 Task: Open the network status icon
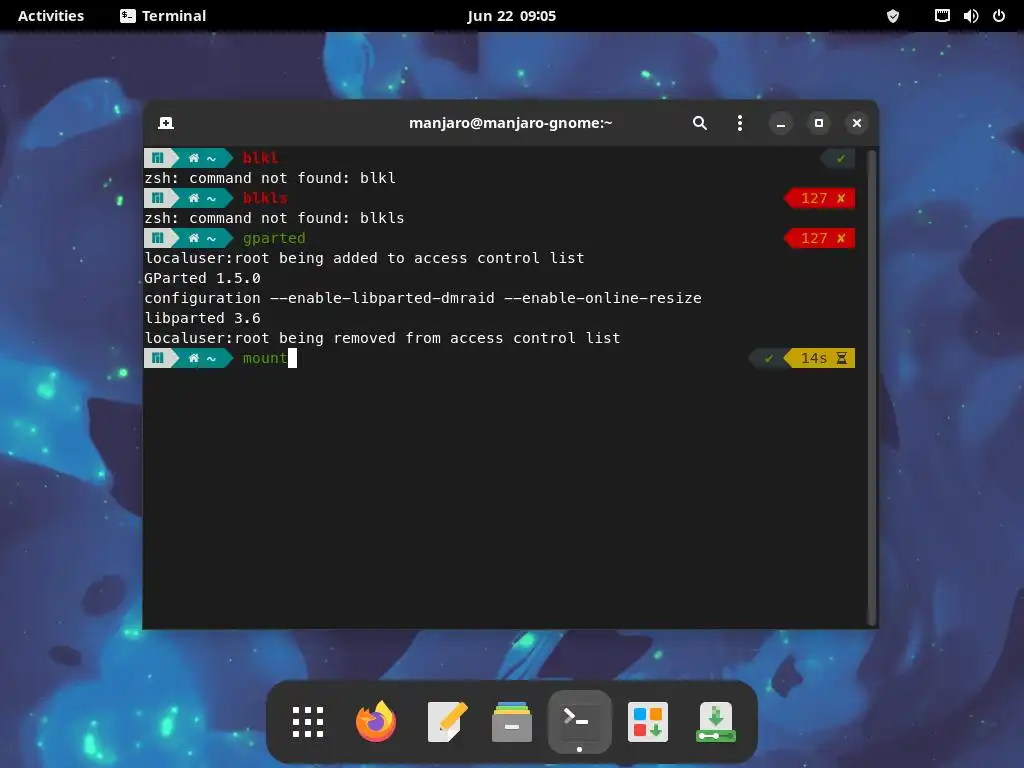click(942, 16)
